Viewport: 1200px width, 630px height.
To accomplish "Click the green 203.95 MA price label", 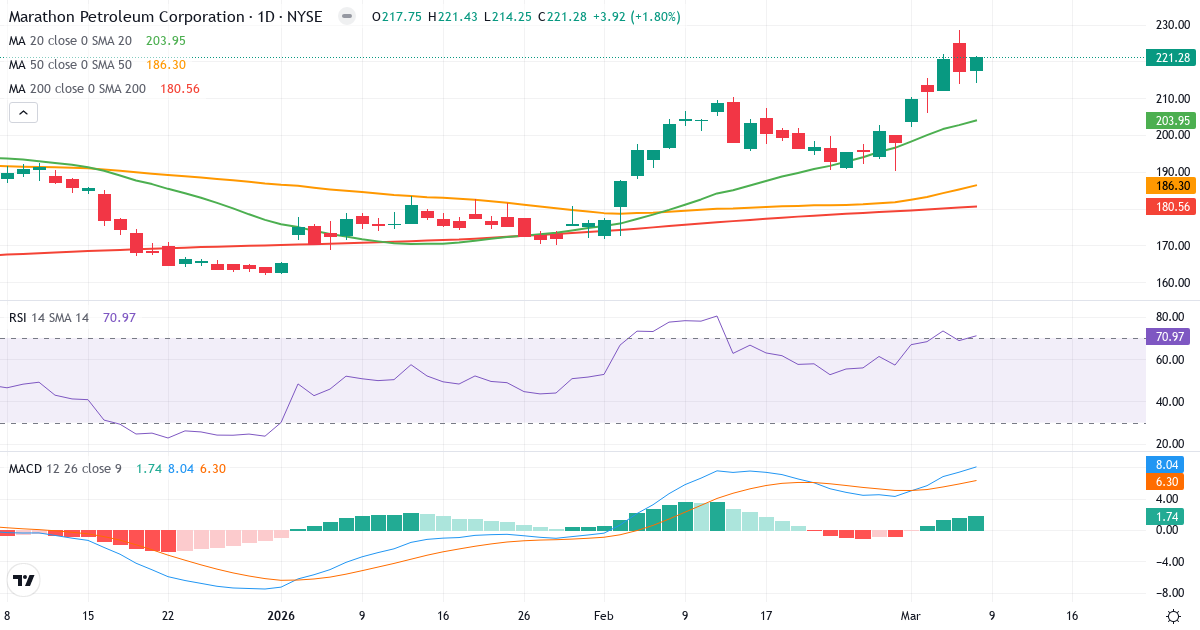I will click(x=1170, y=120).
